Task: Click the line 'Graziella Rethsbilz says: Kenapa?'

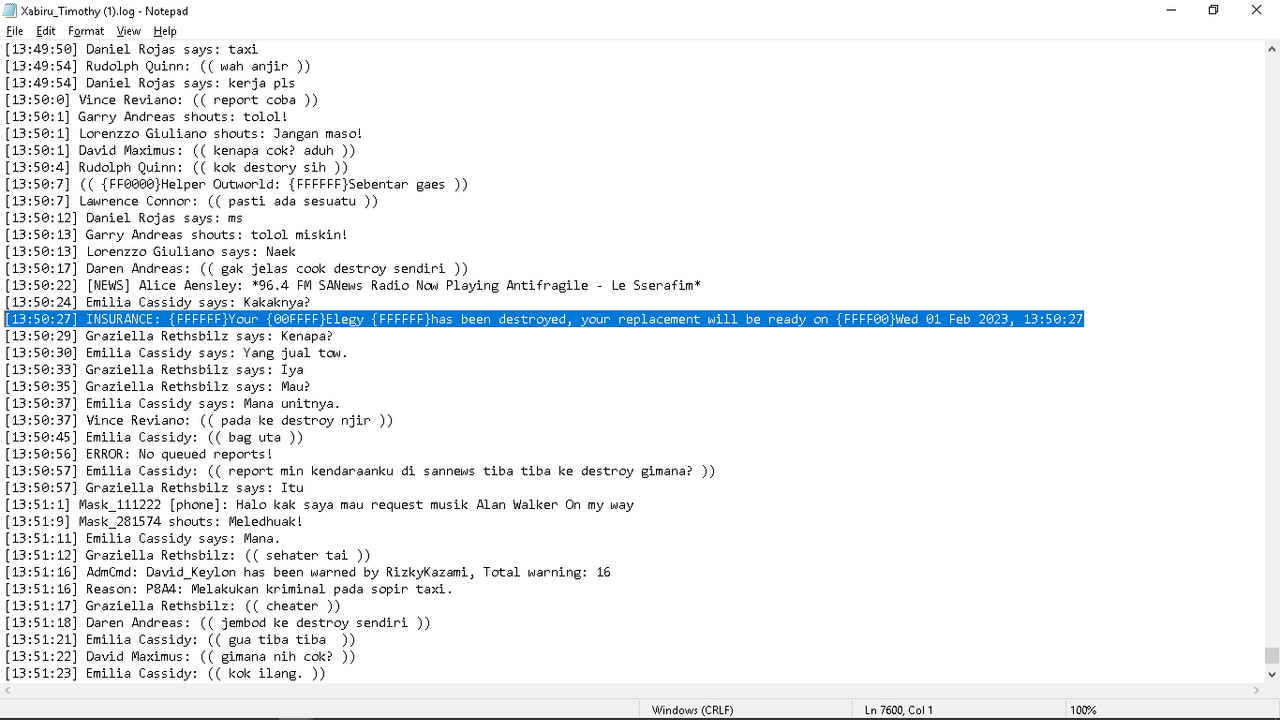Action: (x=169, y=336)
